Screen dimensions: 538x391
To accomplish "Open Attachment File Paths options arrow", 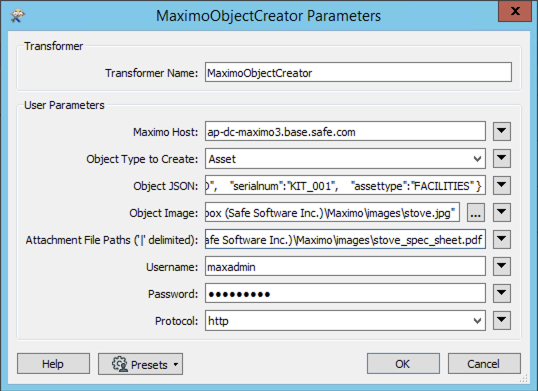I will [502, 239].
